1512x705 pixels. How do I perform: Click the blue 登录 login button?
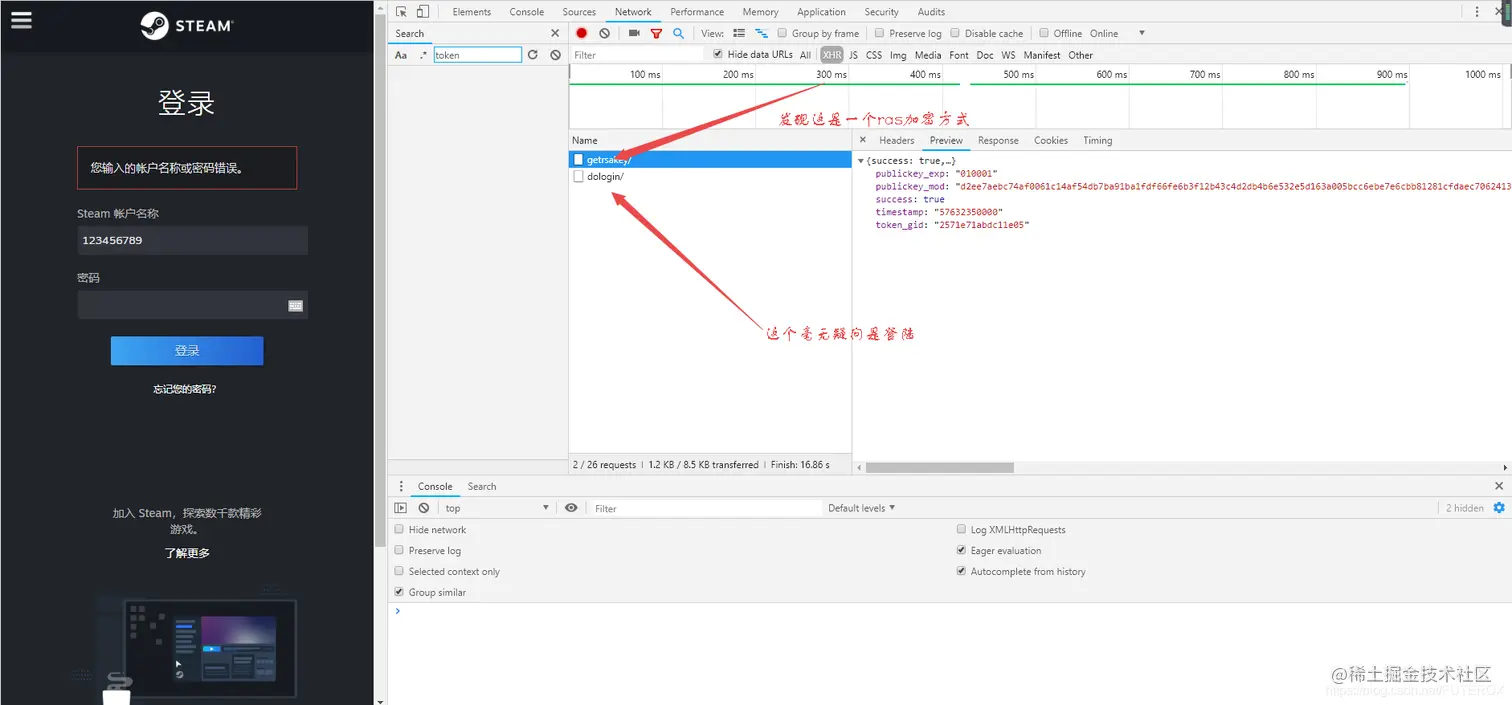187,350
